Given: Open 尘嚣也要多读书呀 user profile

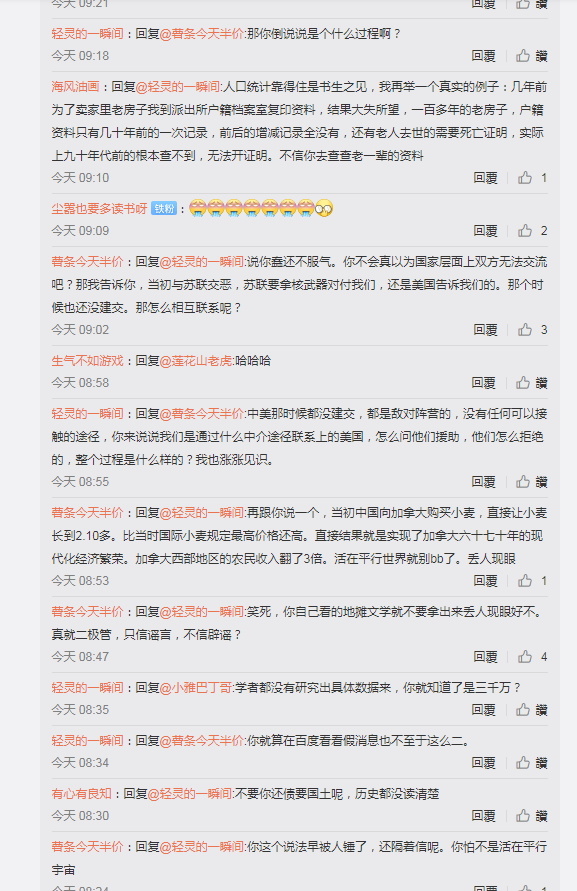Looking at the screenshot, I should coord(99,209).
